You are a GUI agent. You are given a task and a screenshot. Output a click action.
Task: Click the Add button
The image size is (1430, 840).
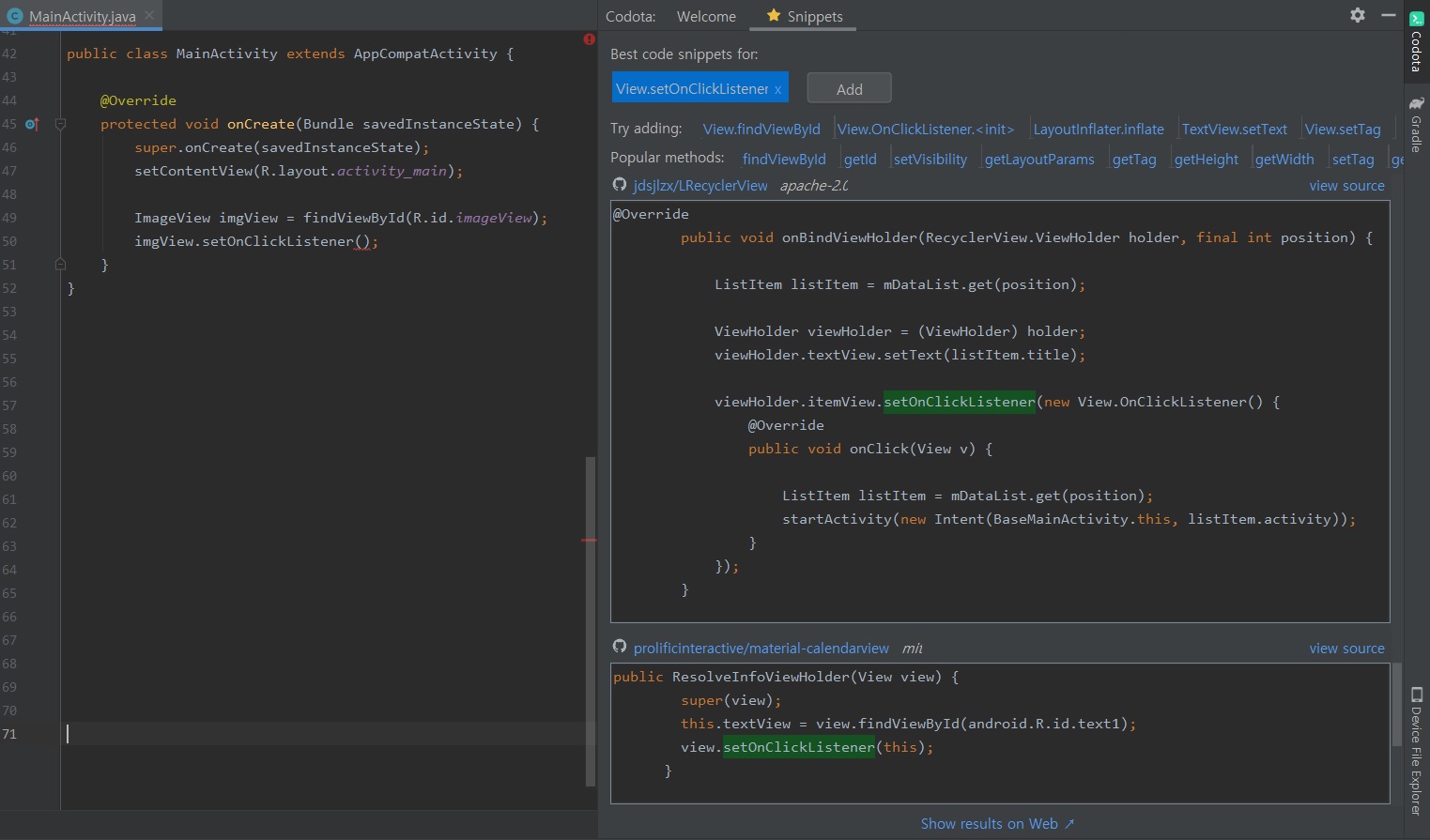849,88
